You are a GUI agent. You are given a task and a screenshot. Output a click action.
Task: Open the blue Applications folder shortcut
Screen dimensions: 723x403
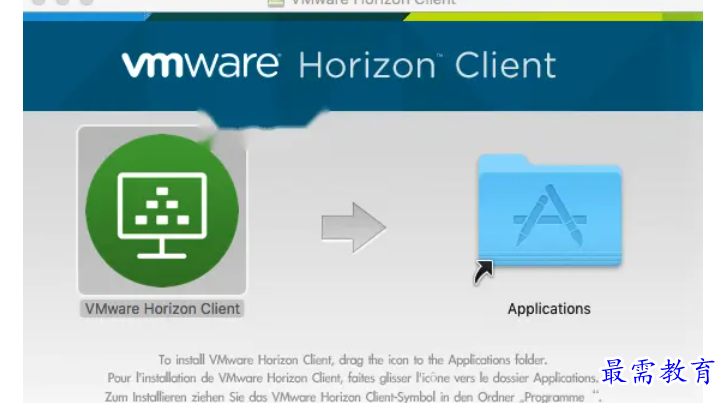pyautogui.click(x=550, y=211)
